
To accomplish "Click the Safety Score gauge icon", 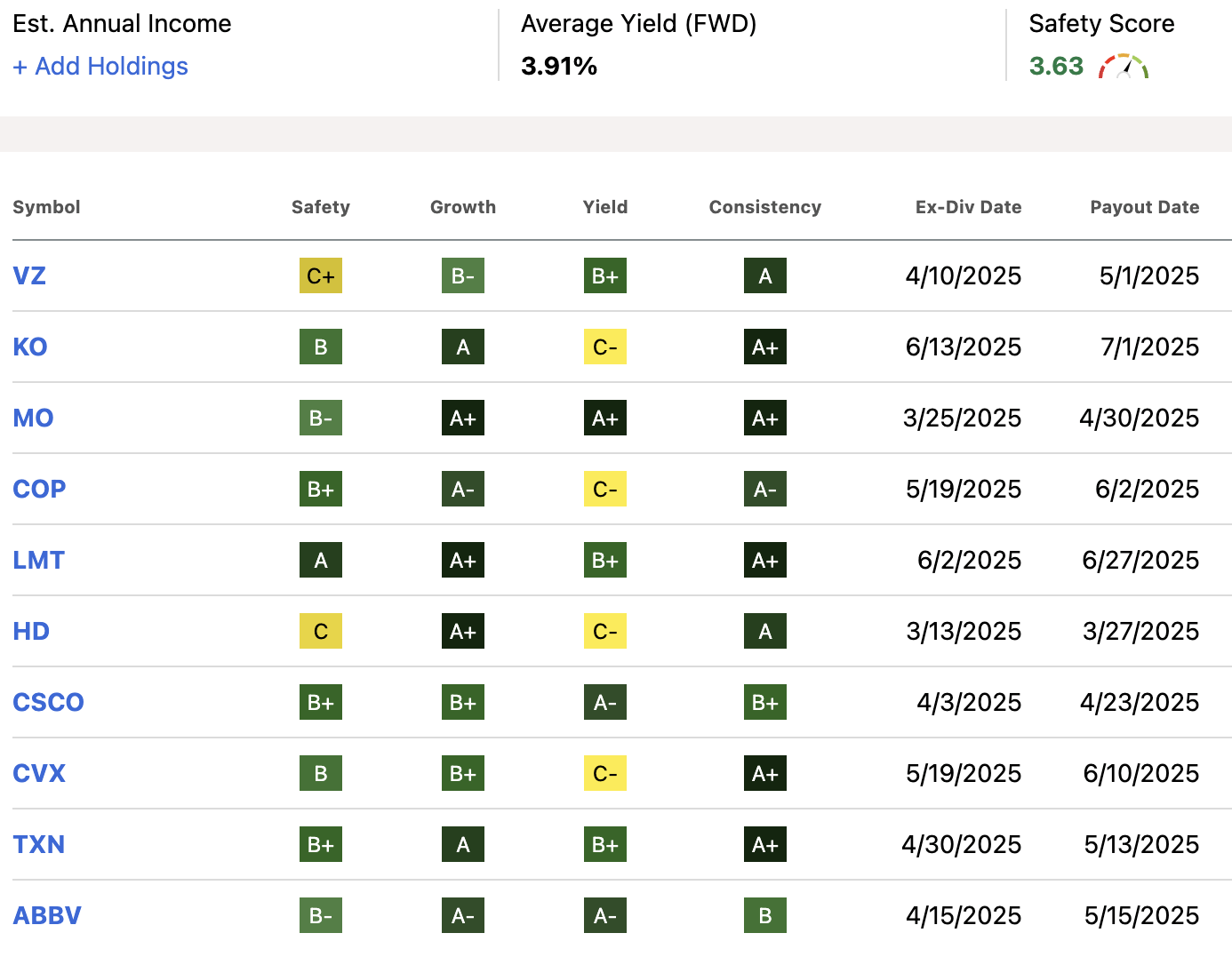I will [x=1124, y=65].
